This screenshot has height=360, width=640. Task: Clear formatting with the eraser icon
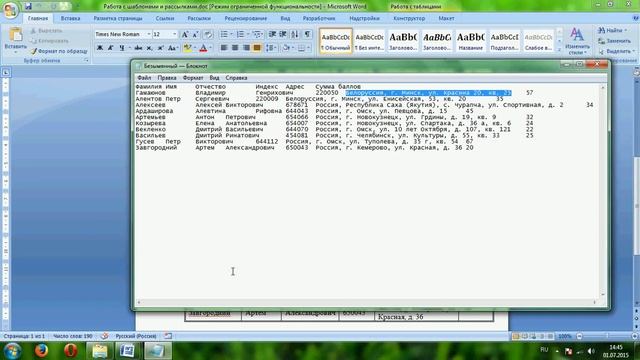208,34
